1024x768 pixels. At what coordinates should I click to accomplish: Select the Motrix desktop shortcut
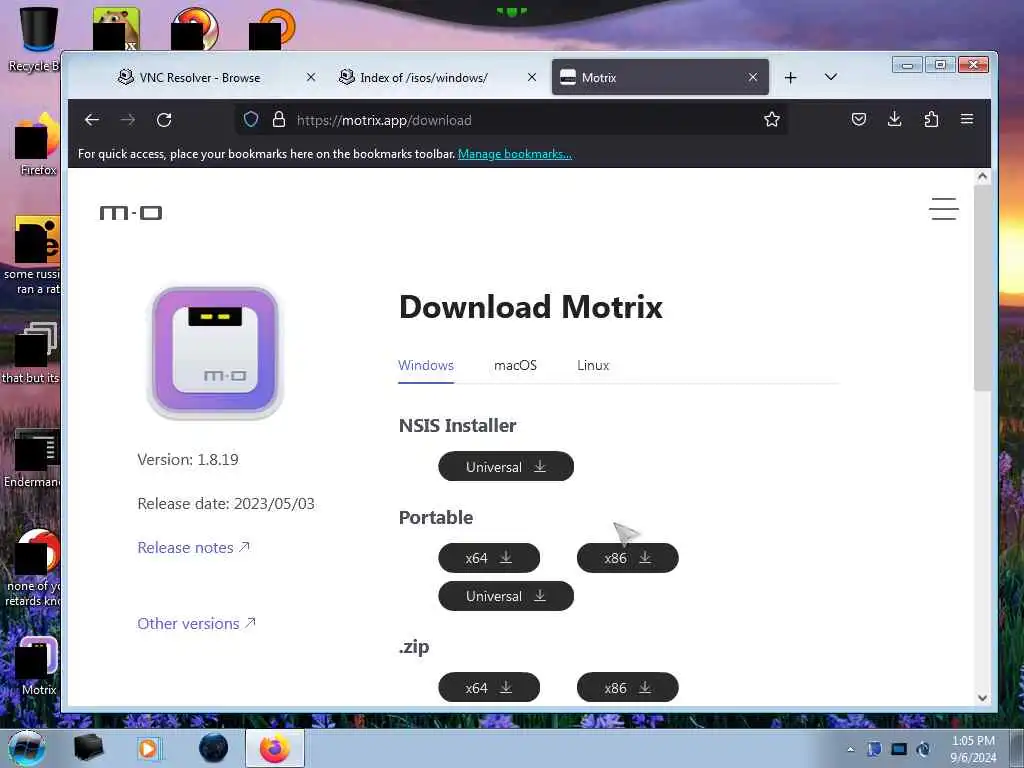(x=38, y=666)
